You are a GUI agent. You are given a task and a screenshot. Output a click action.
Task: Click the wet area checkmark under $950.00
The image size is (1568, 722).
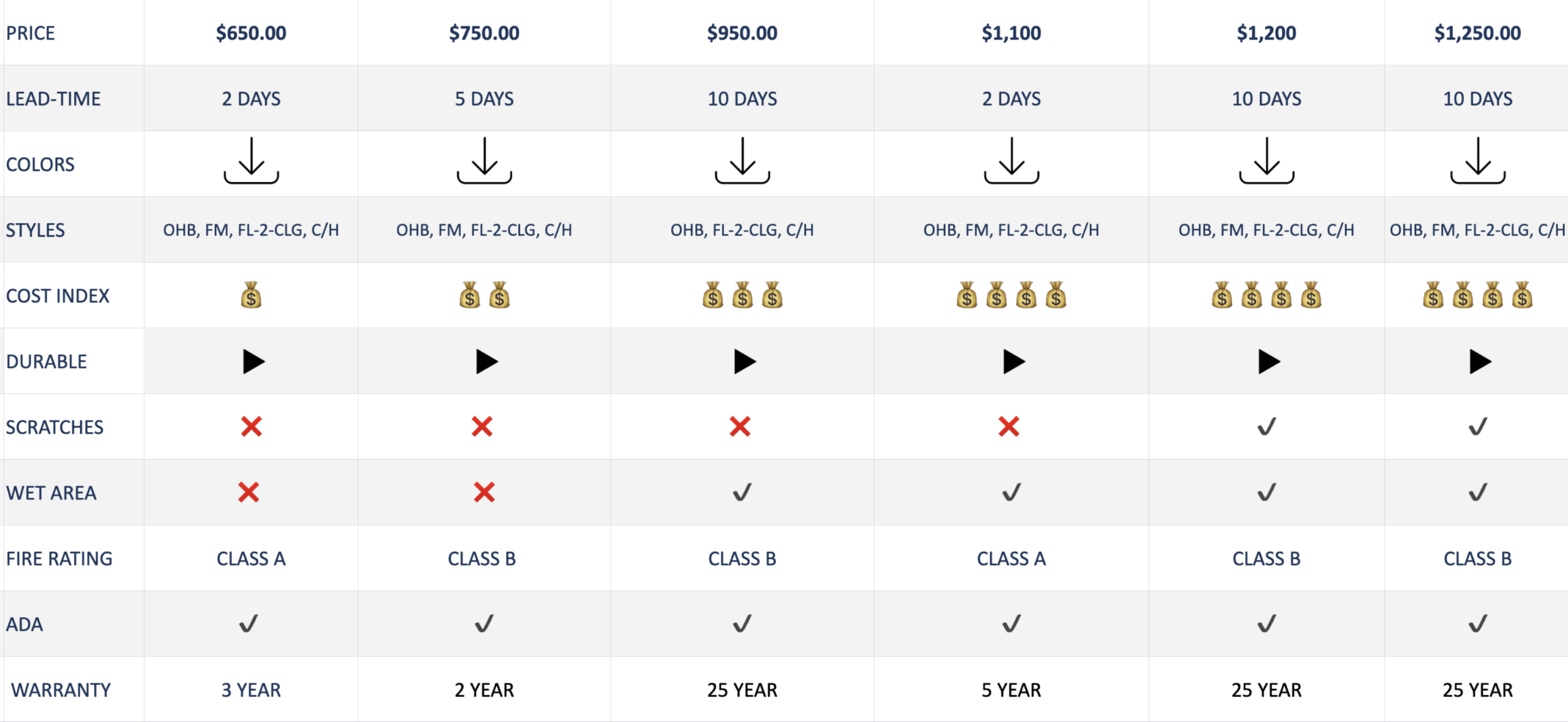click(742, 492)
